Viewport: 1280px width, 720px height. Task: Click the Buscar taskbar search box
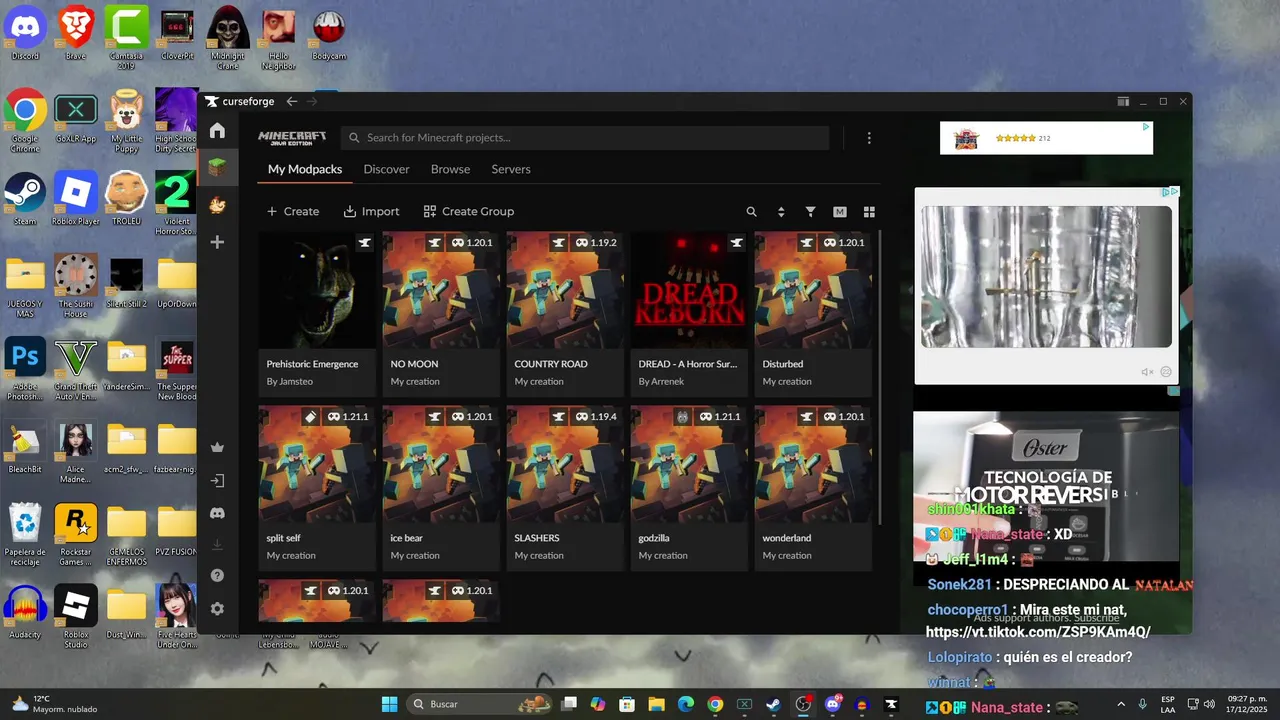point(480,704)
